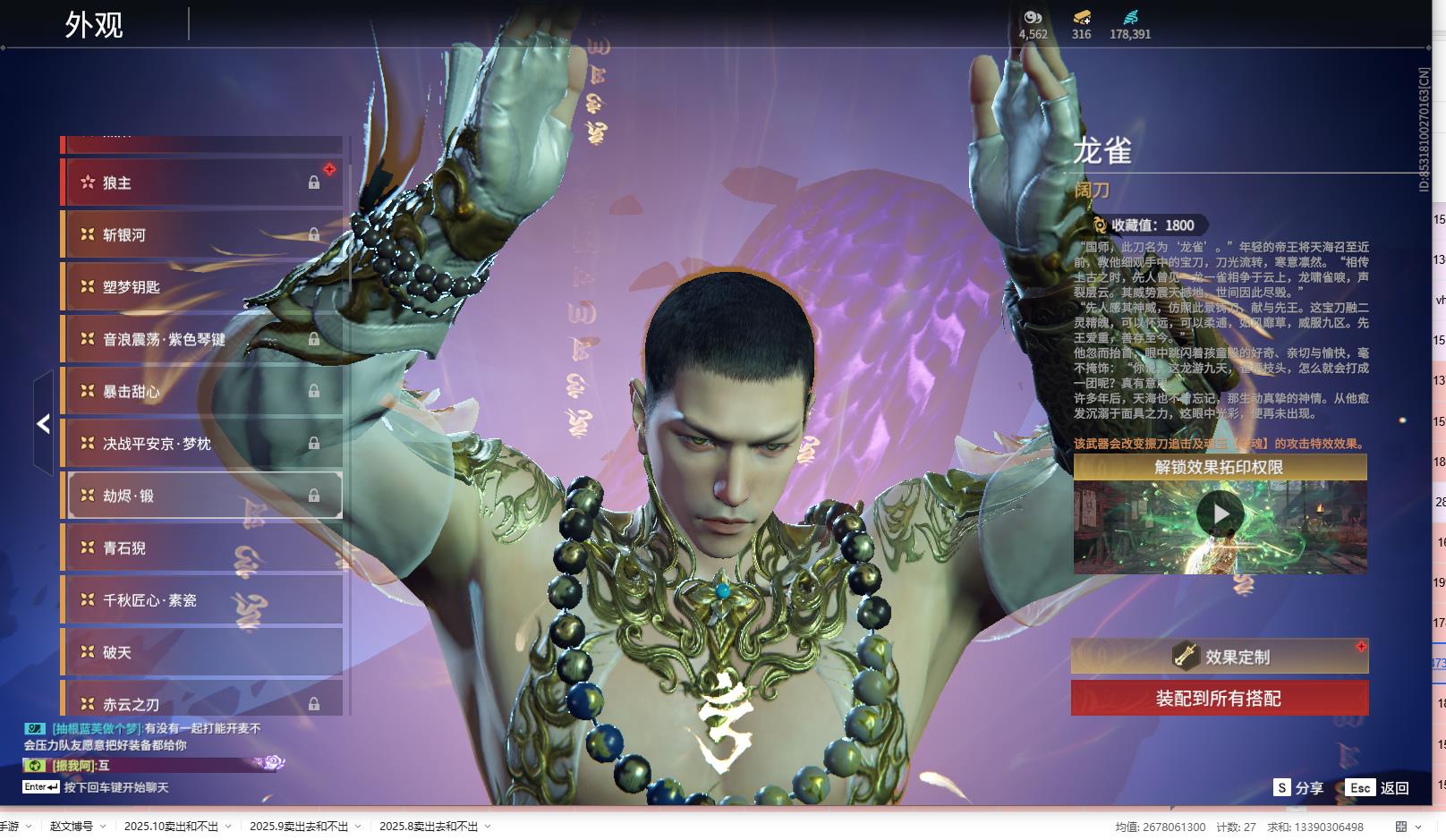Click the lock icon on 劫烬·锻
1446x840 pixels.
click(314, 496)
